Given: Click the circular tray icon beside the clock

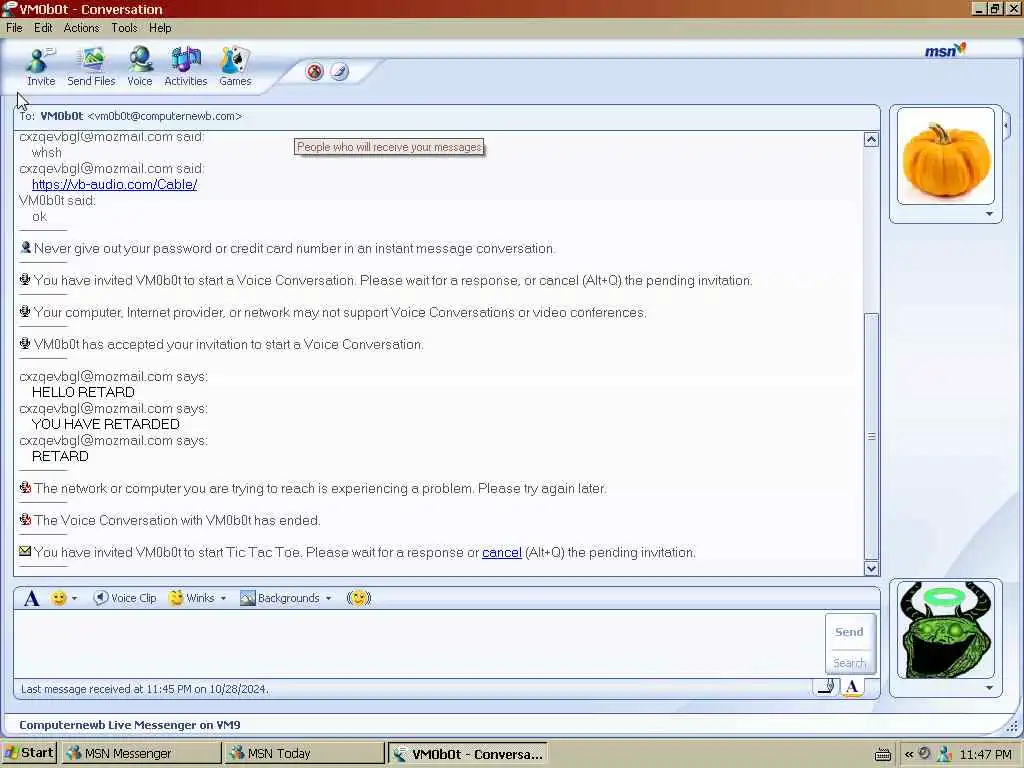Looking at the screenshot, I should pos(925,754).
